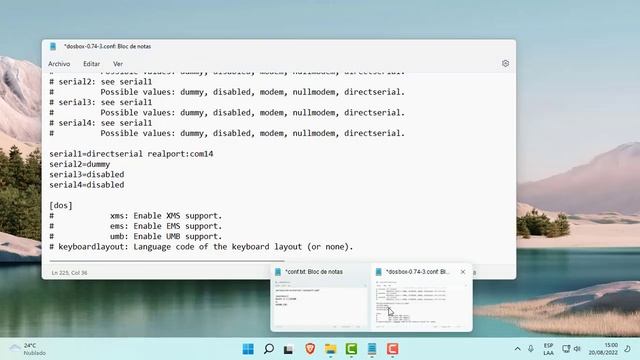Show hidden system tray icons
This screenshot has height=360, width=640.
point(518,349)
